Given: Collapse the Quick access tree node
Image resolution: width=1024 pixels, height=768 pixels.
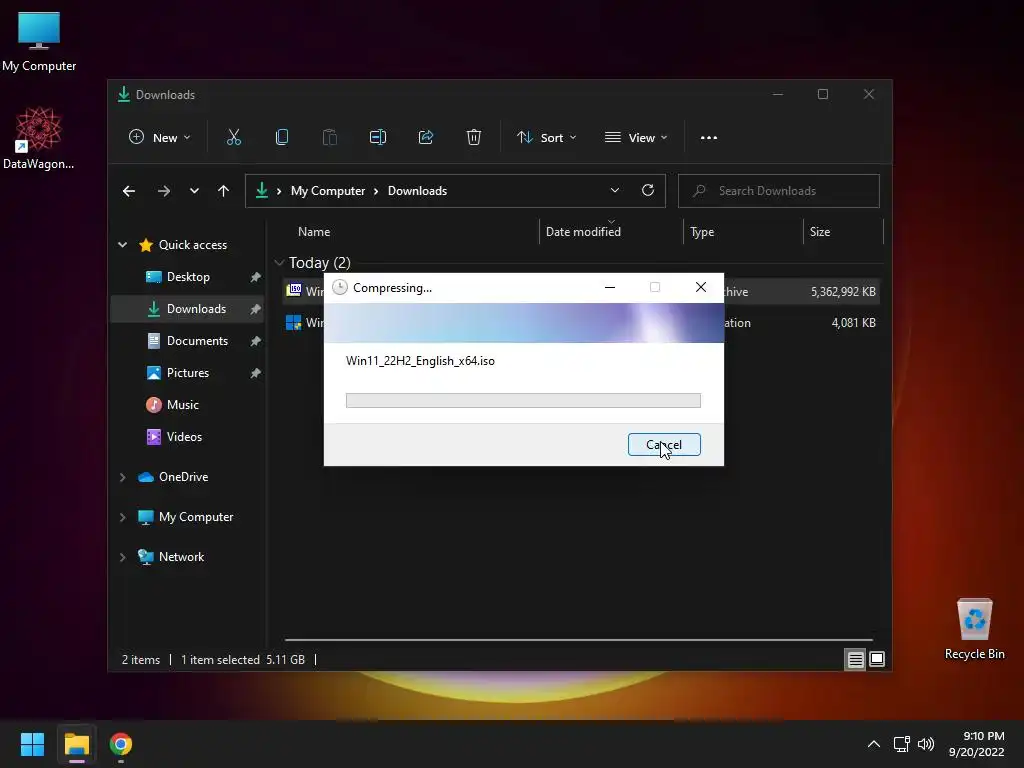Looking at the screenshot, I should pyautogui.click(x=122, y=245).
